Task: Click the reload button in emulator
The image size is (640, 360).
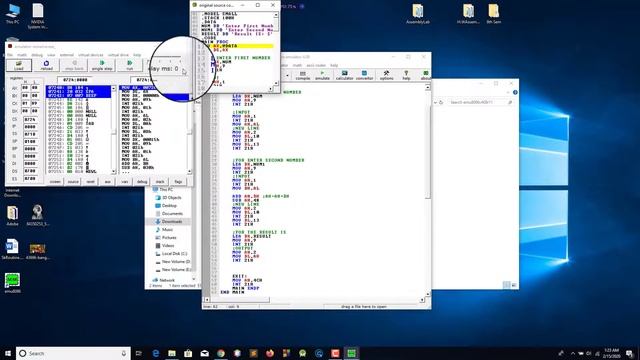Action: point(47,65)
